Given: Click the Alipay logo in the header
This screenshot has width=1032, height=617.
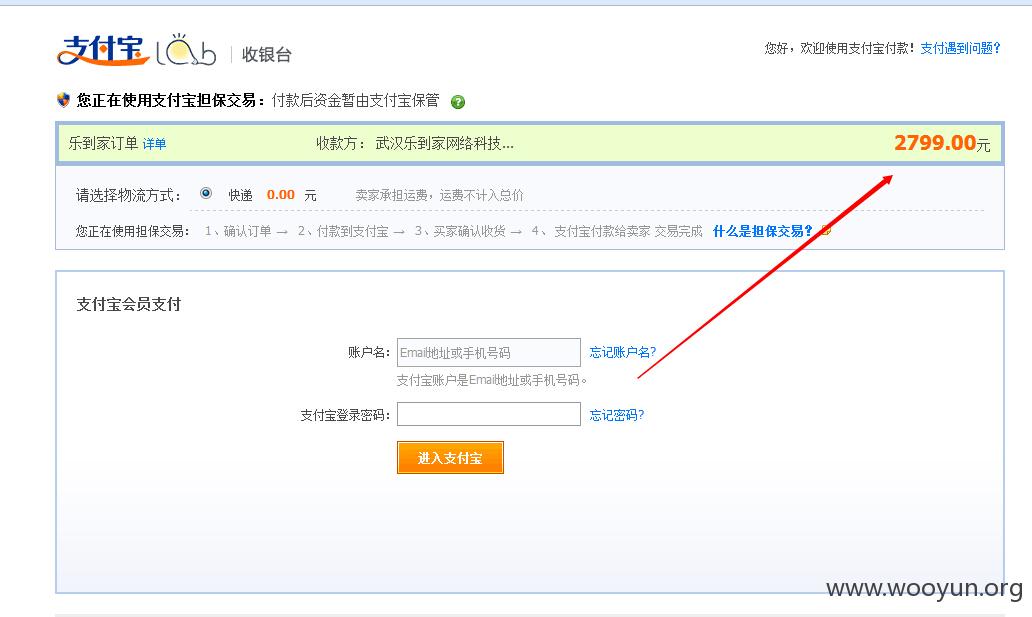Looking at the screenshot, I should coord(103,50).
